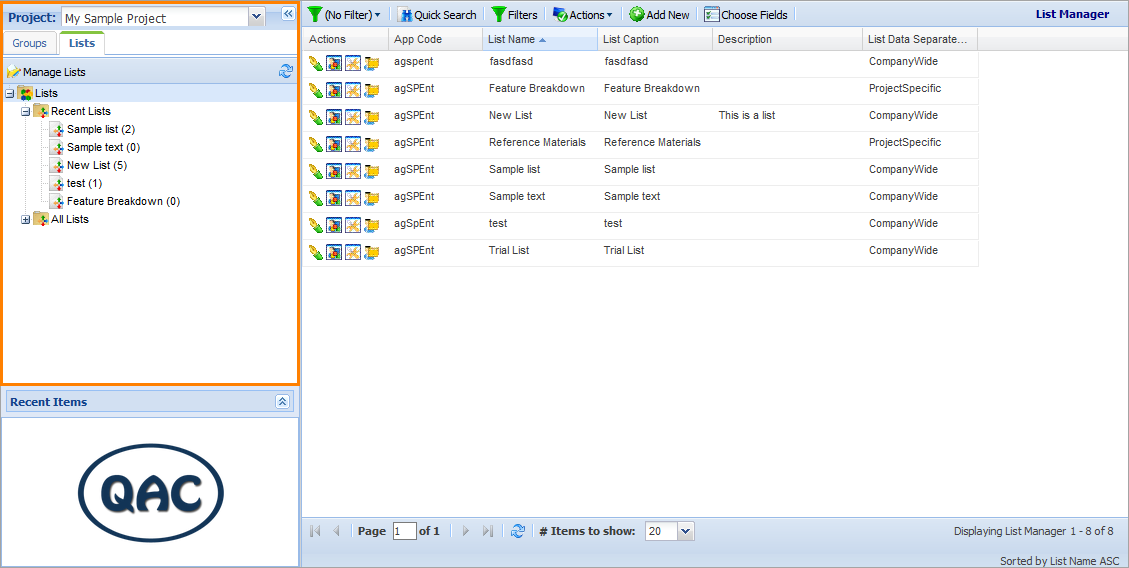The height and width of the screenshot is (568, 1129).
Task: Open Choose Fields
Action: 746,14
